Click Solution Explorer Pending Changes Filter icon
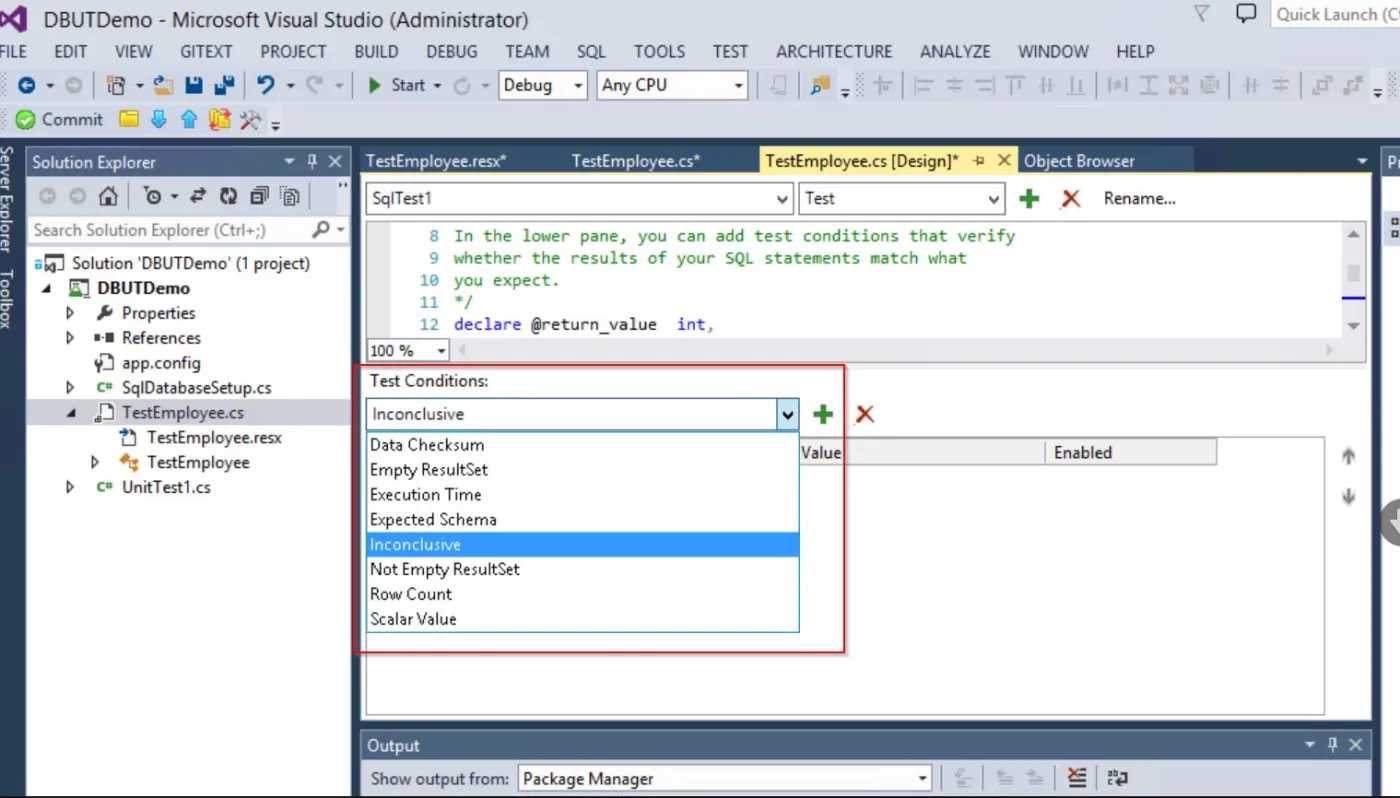The width and height of the screenshot is (1400, 798). (x=151, y=196)
